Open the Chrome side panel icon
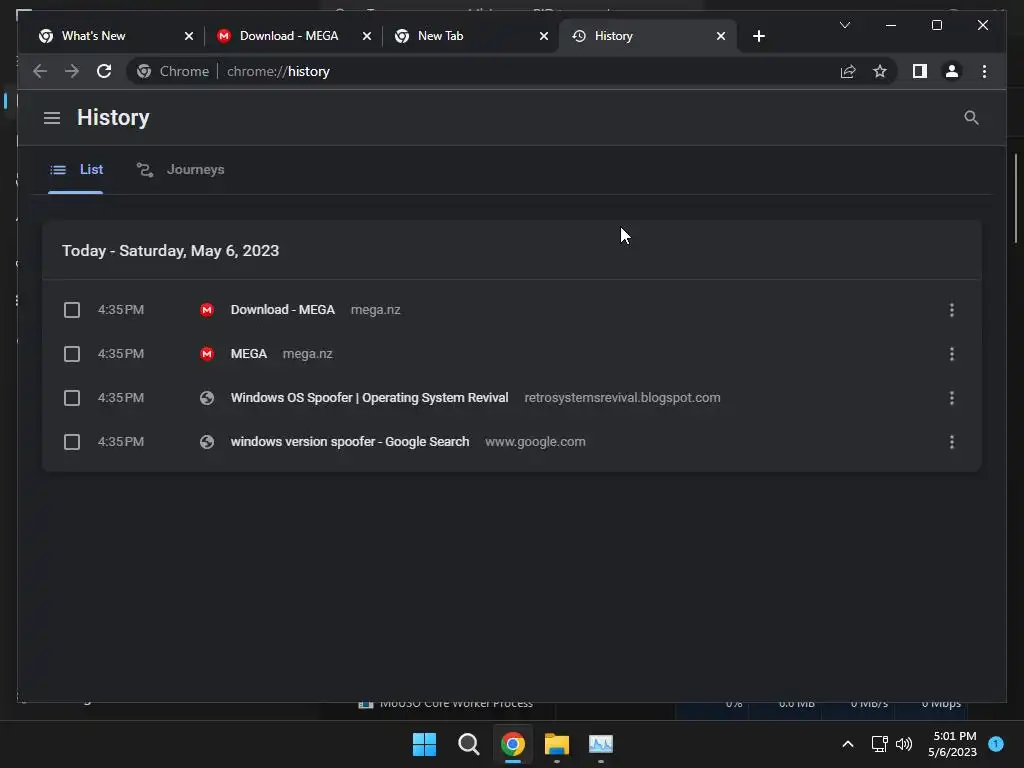Image resolution: width=1024 pixels, height=768 pixels. pos(920,71)
